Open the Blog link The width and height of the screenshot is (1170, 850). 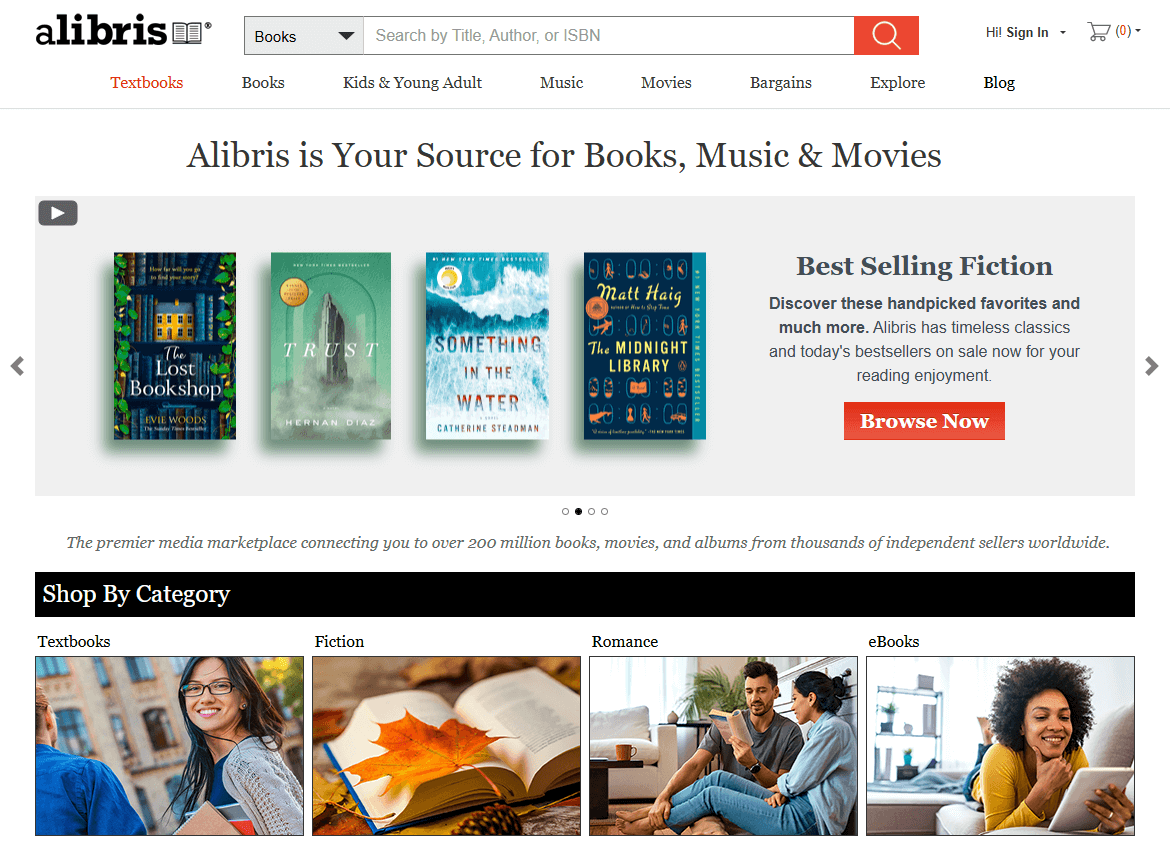pos(999,83)
